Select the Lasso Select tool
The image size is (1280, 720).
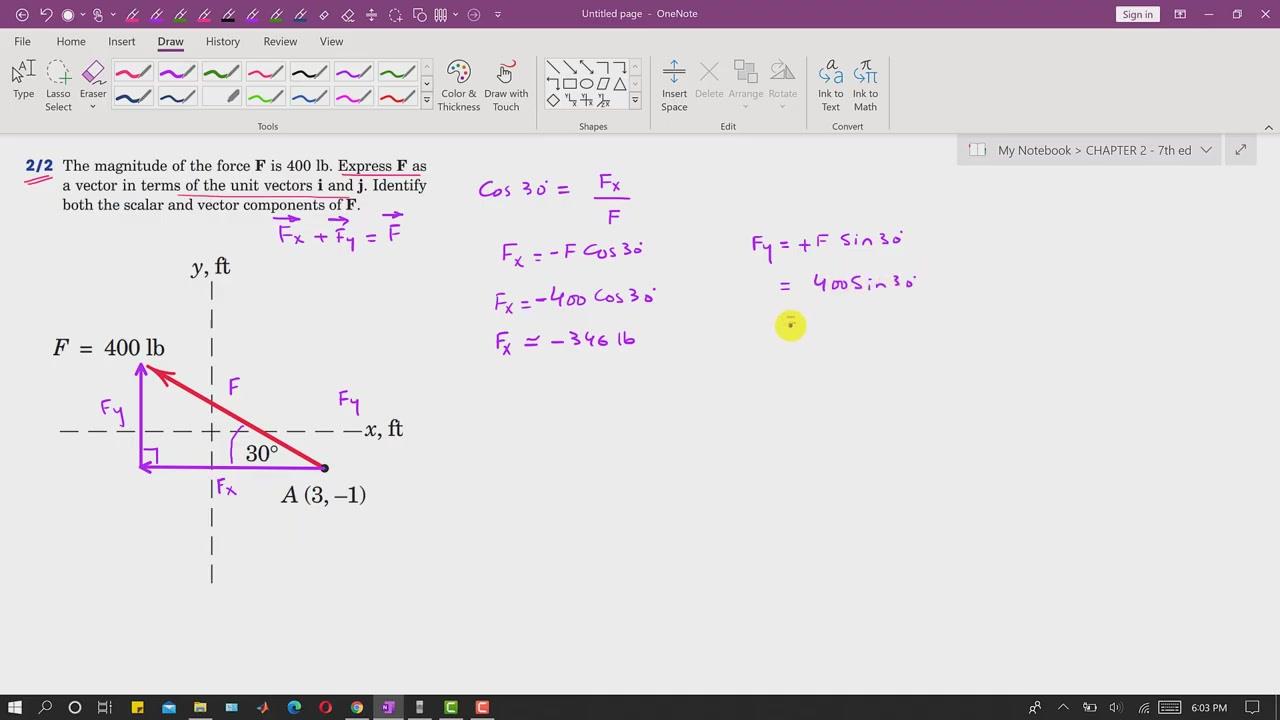(58, 85)
